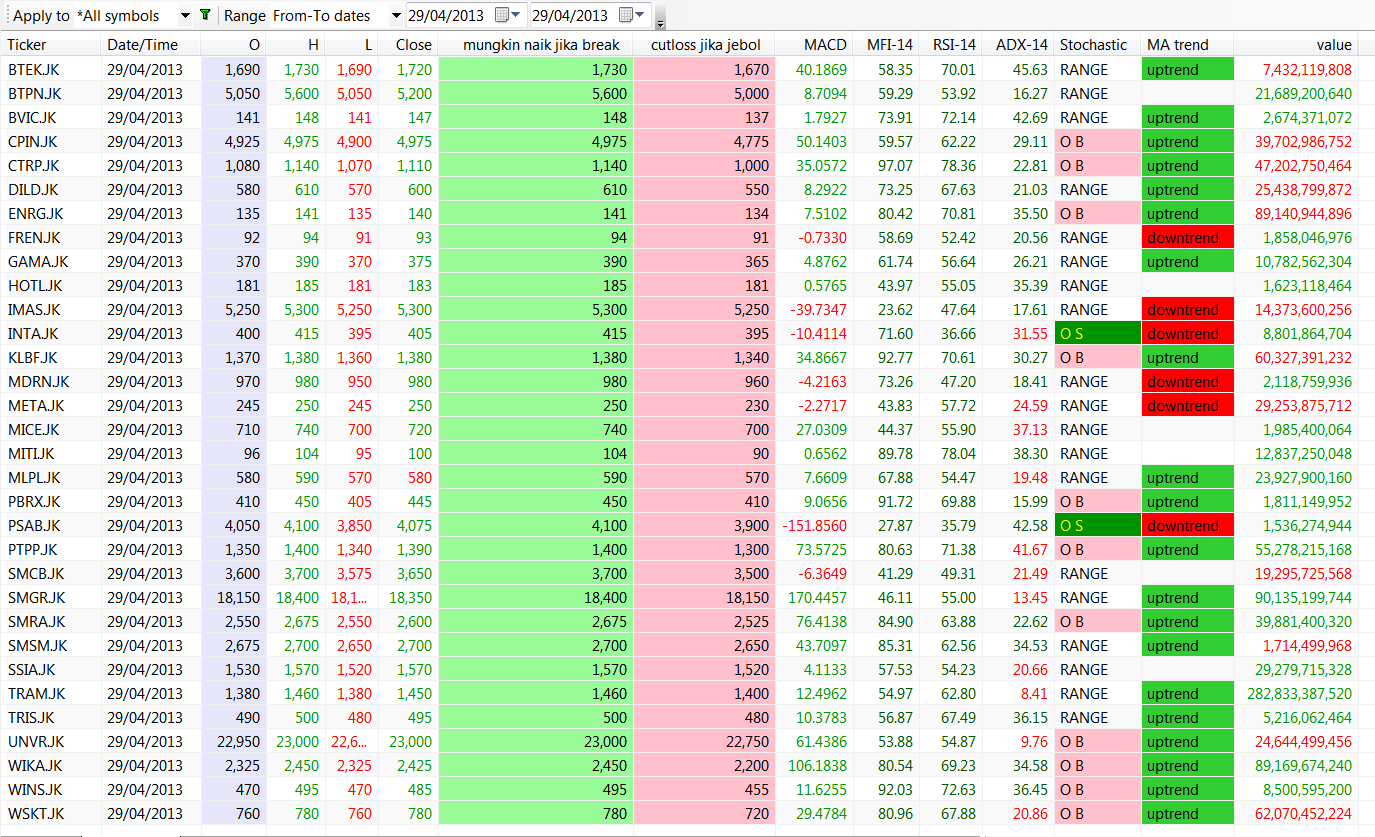Click the red downtrend cell for FREN.JK
Screen dimensions: 1375x837
click(x=1187, y=237)
